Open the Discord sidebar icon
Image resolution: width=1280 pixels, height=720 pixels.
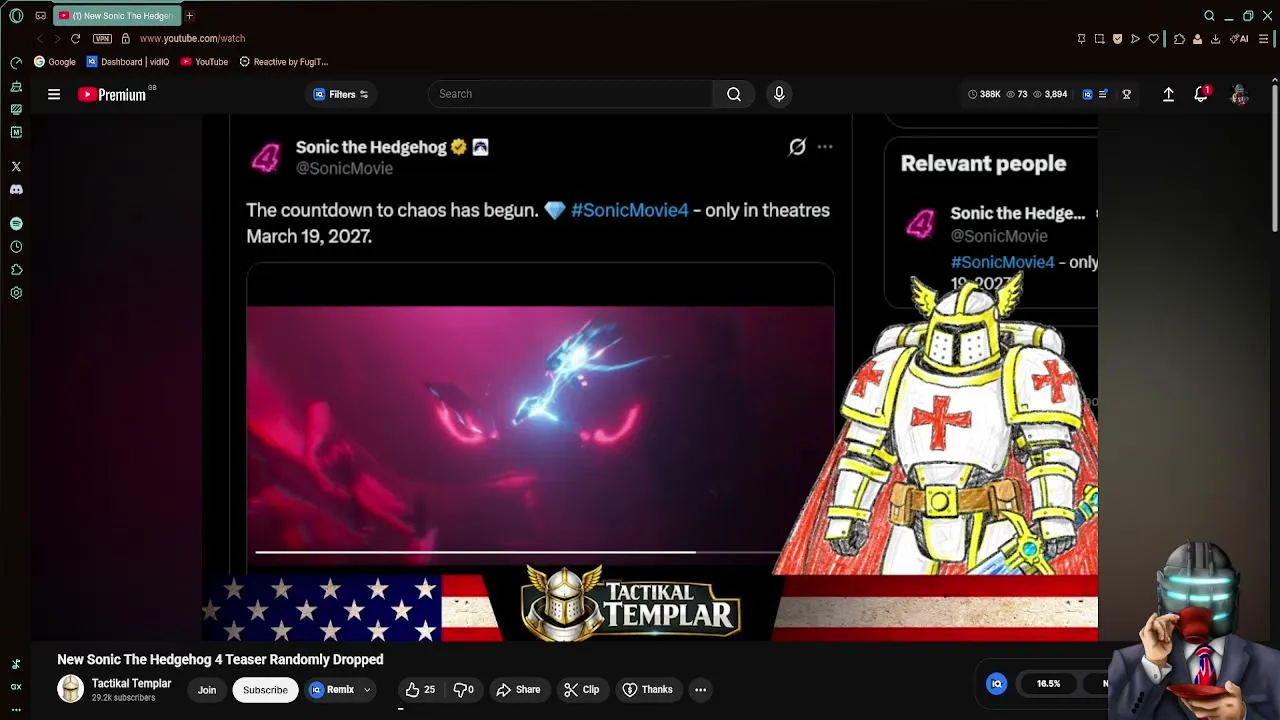pos(16,189)
